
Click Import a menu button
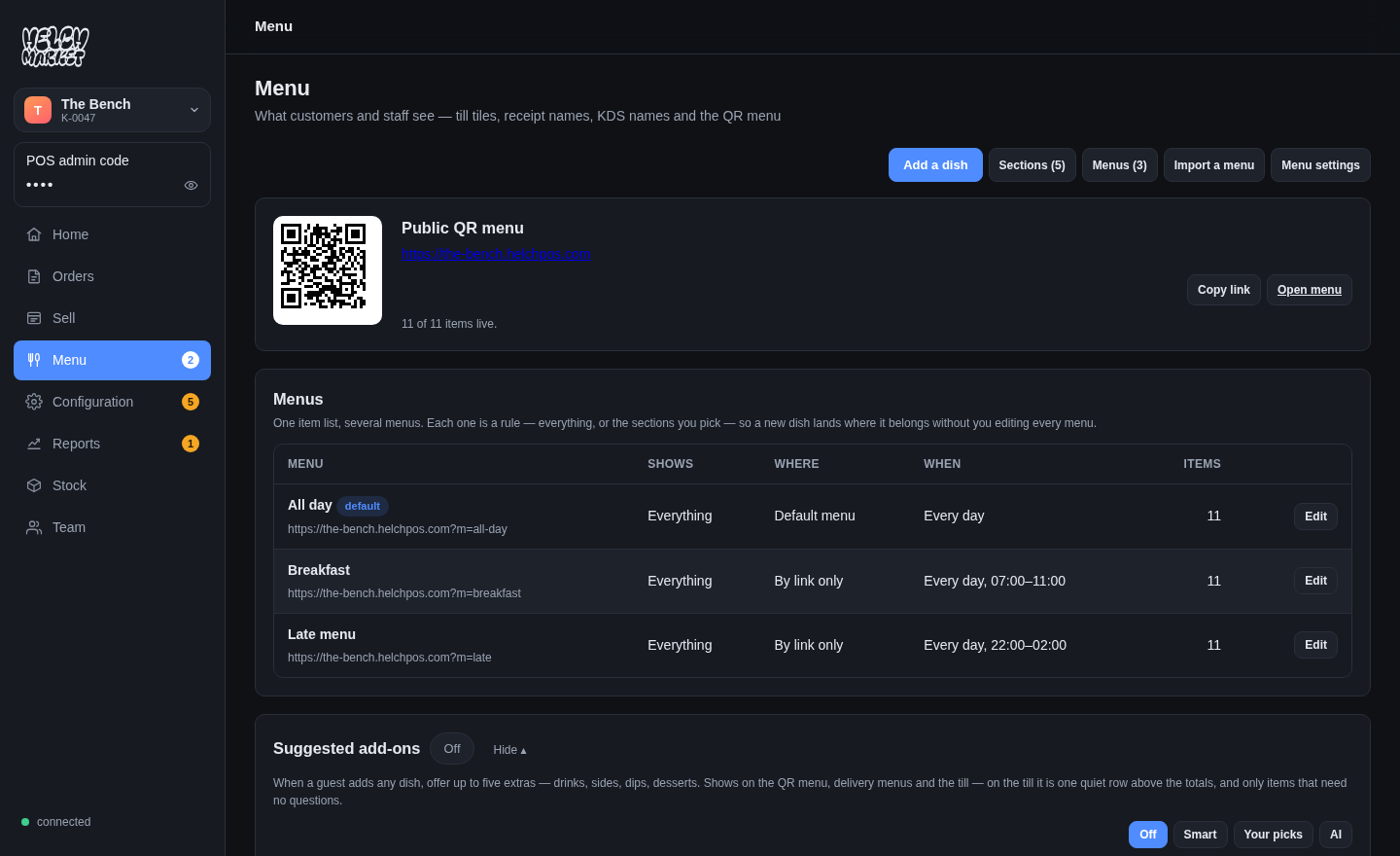pos(1213,165)
